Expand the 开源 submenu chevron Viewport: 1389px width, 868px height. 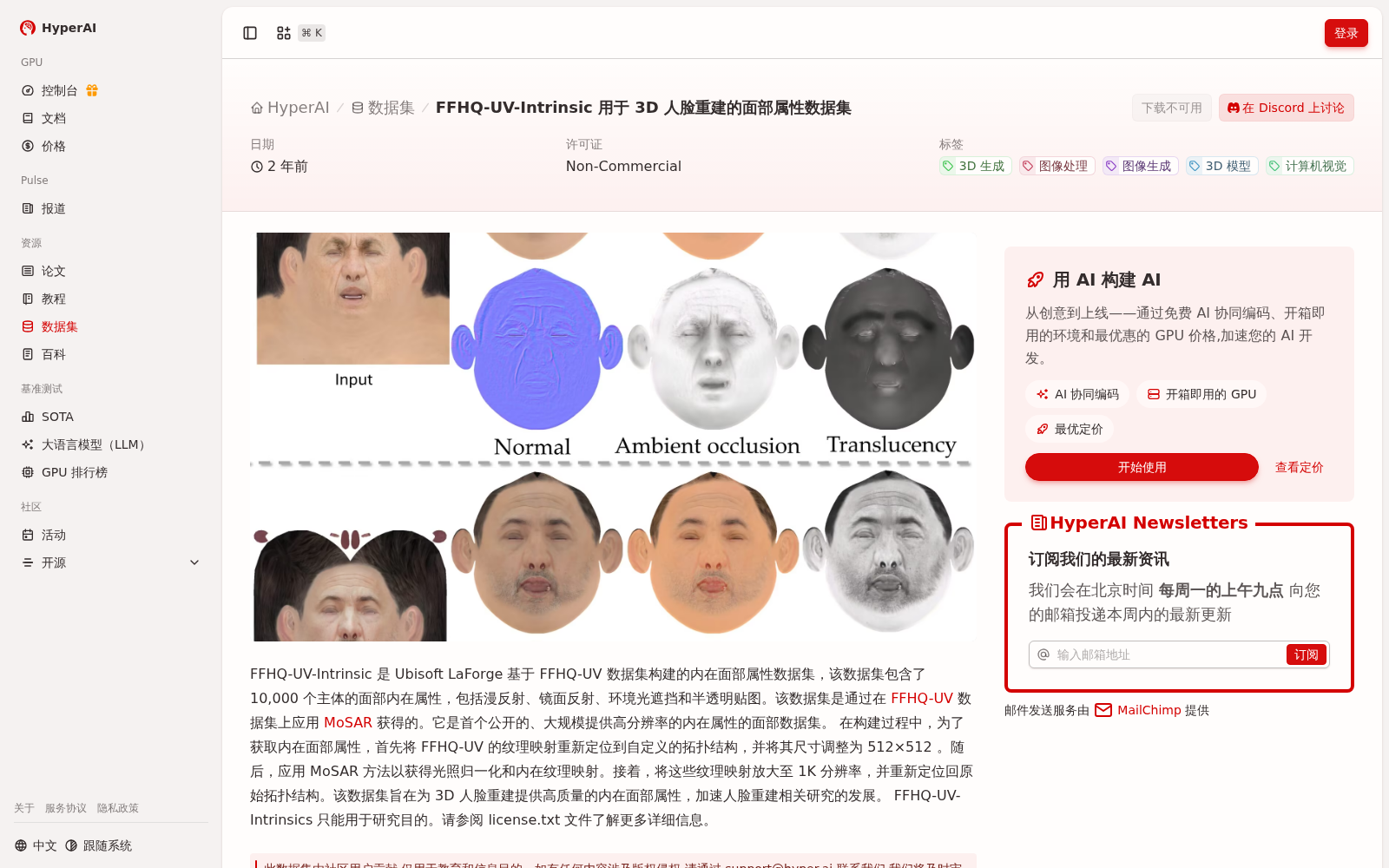point(194,562)
